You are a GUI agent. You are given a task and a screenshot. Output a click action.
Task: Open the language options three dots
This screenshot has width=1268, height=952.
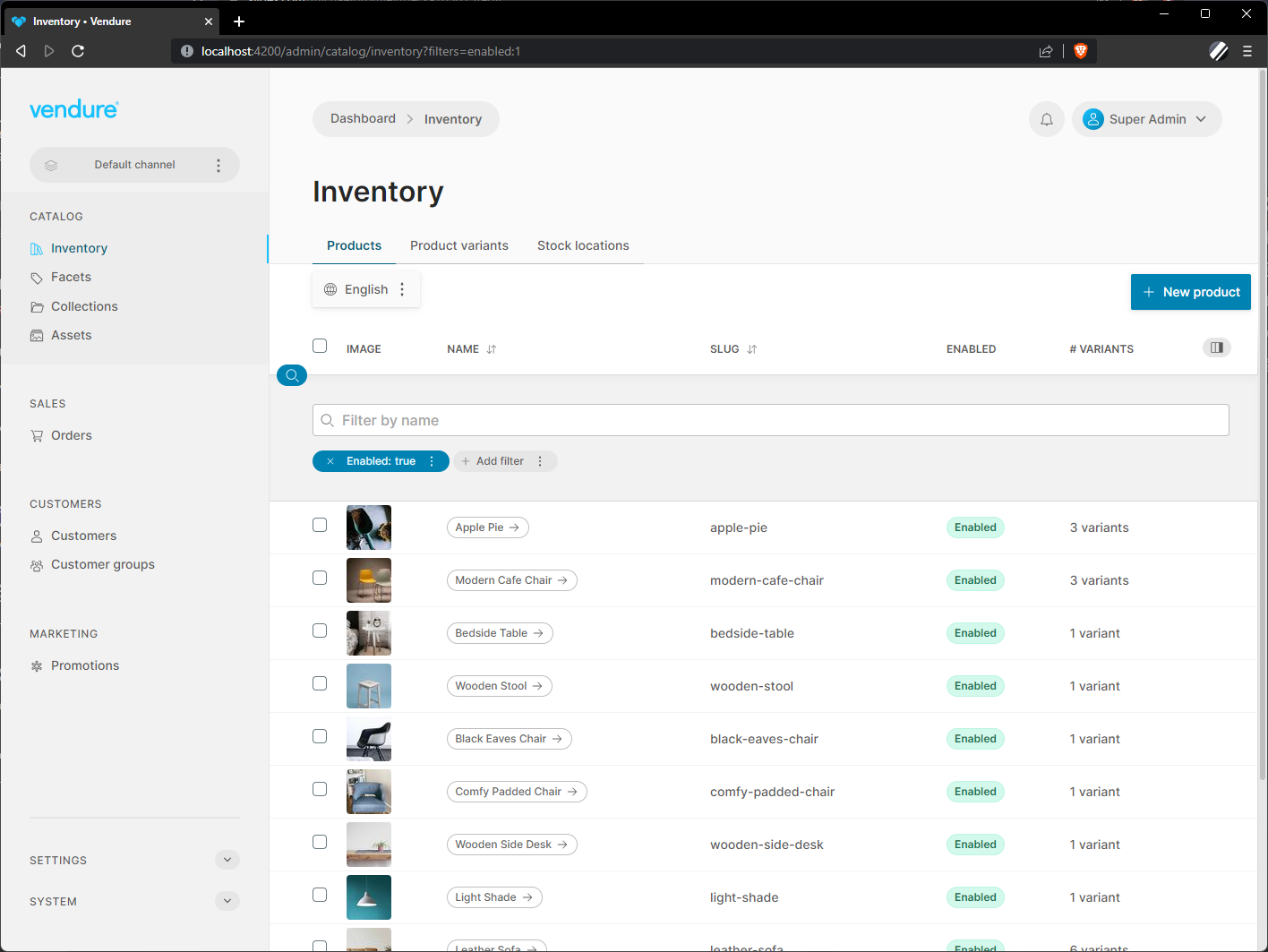coord(402,289)
